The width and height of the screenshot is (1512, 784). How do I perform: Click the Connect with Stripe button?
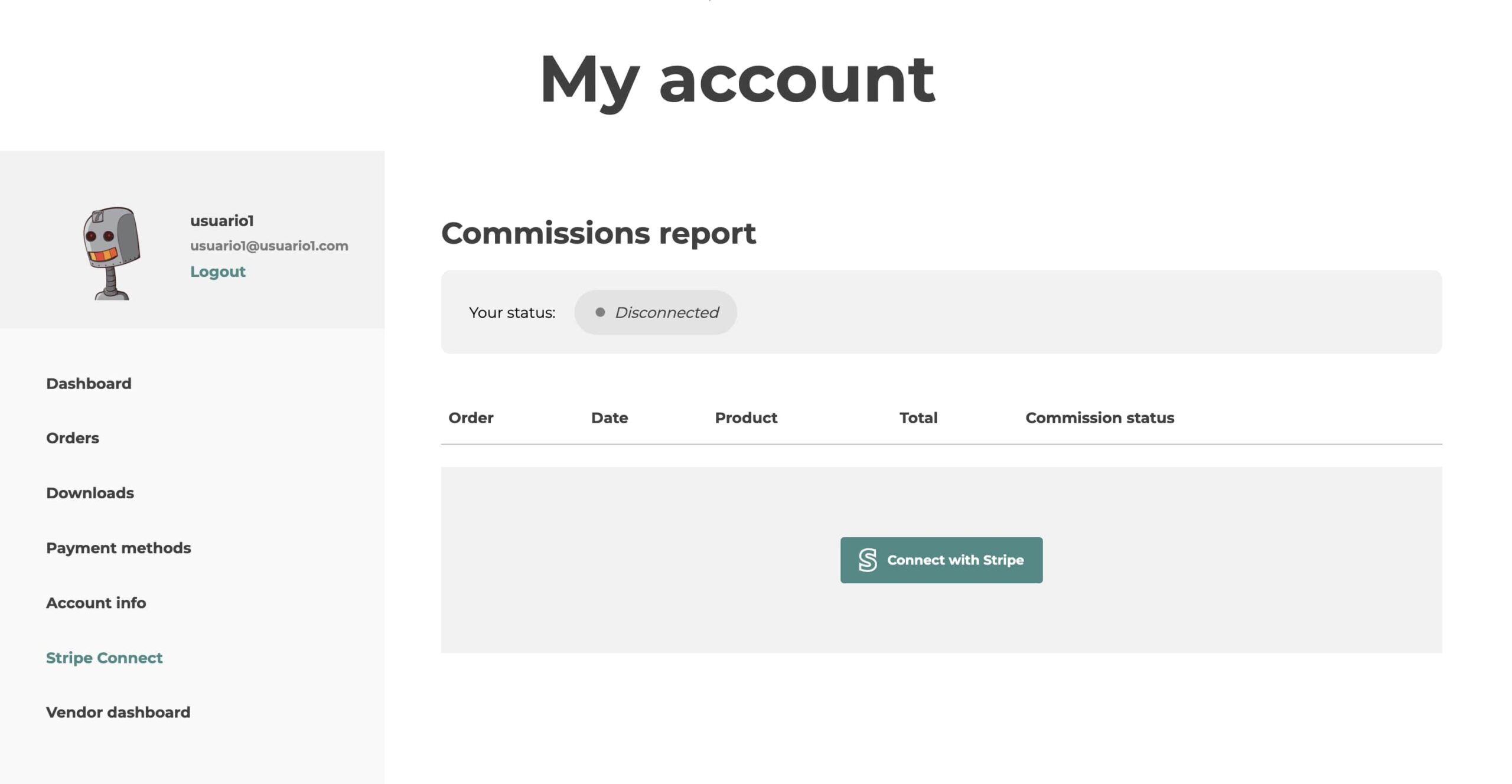pos(941,560)
